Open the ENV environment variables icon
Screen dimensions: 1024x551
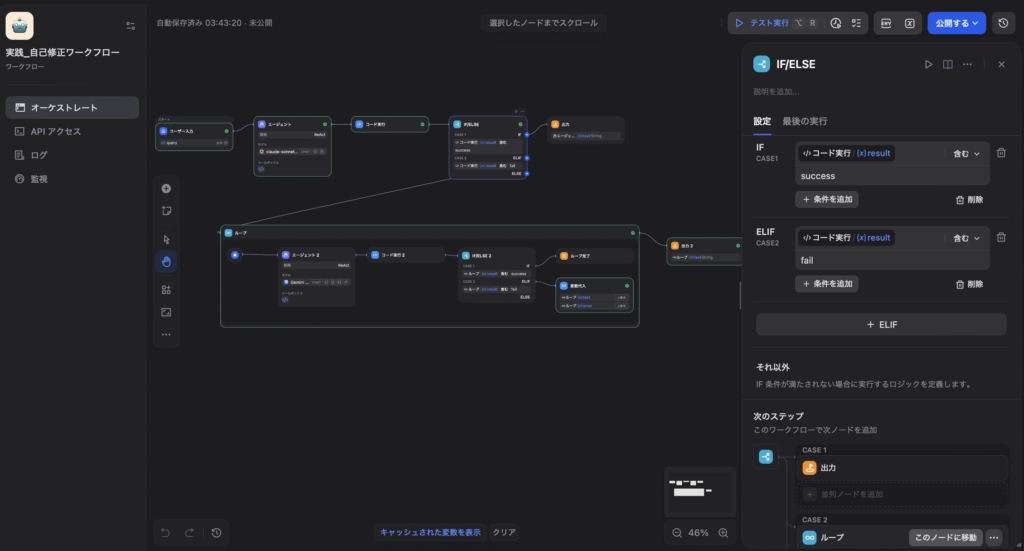[x=886, y=23]
